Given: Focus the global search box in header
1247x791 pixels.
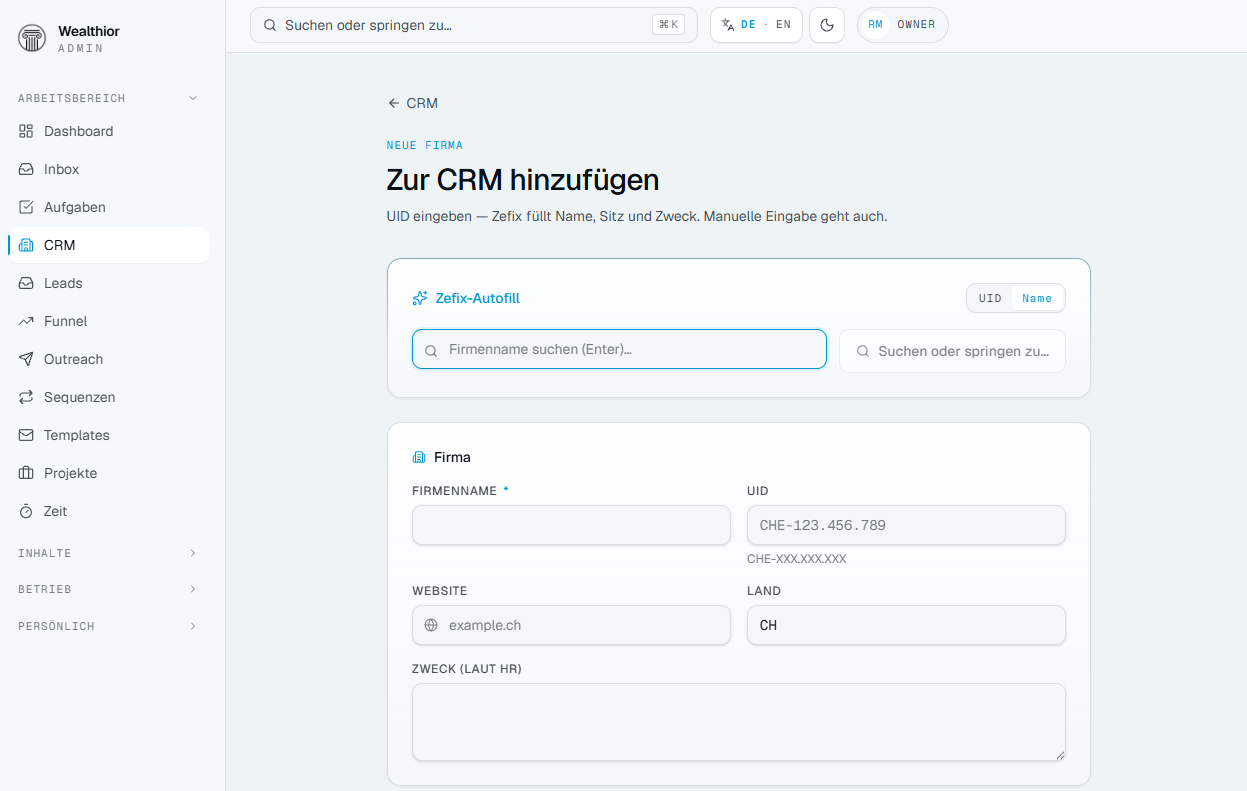Looking at the screenshot, I should [x=474, y=25].
